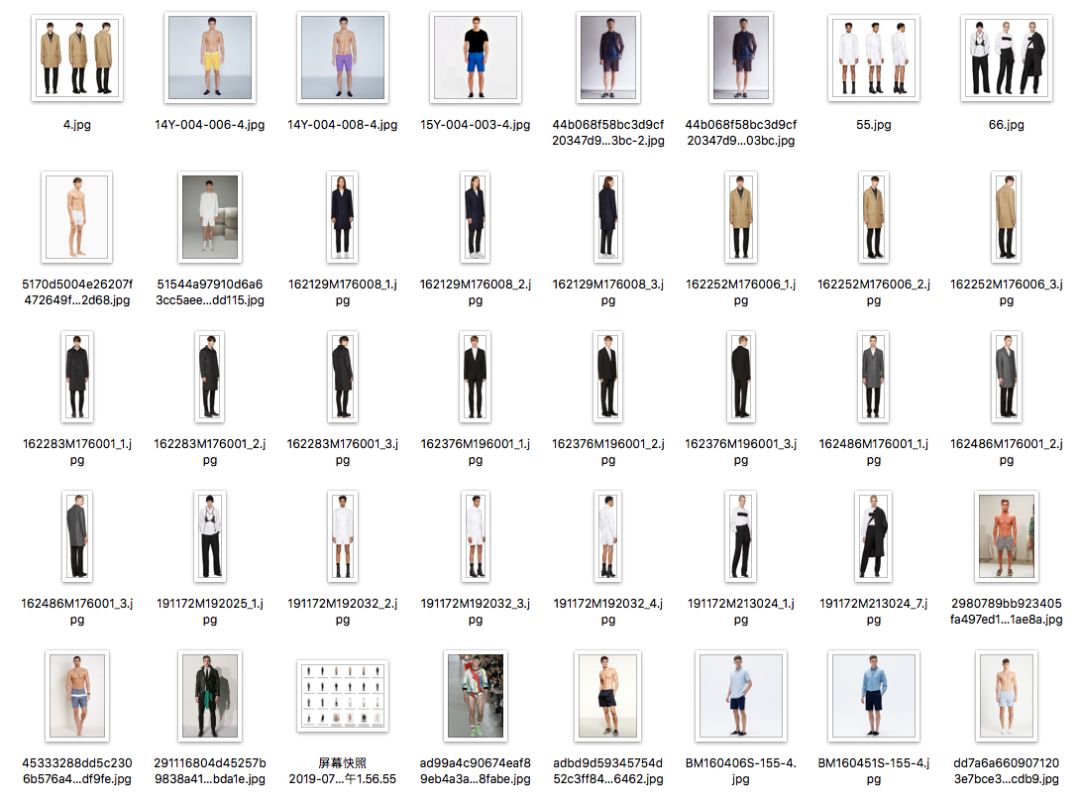The height and width of the screenshot is (805, 1080).
Task: Click the file name 162376M196001_2.jpg
Action: (x=608, y=452)
